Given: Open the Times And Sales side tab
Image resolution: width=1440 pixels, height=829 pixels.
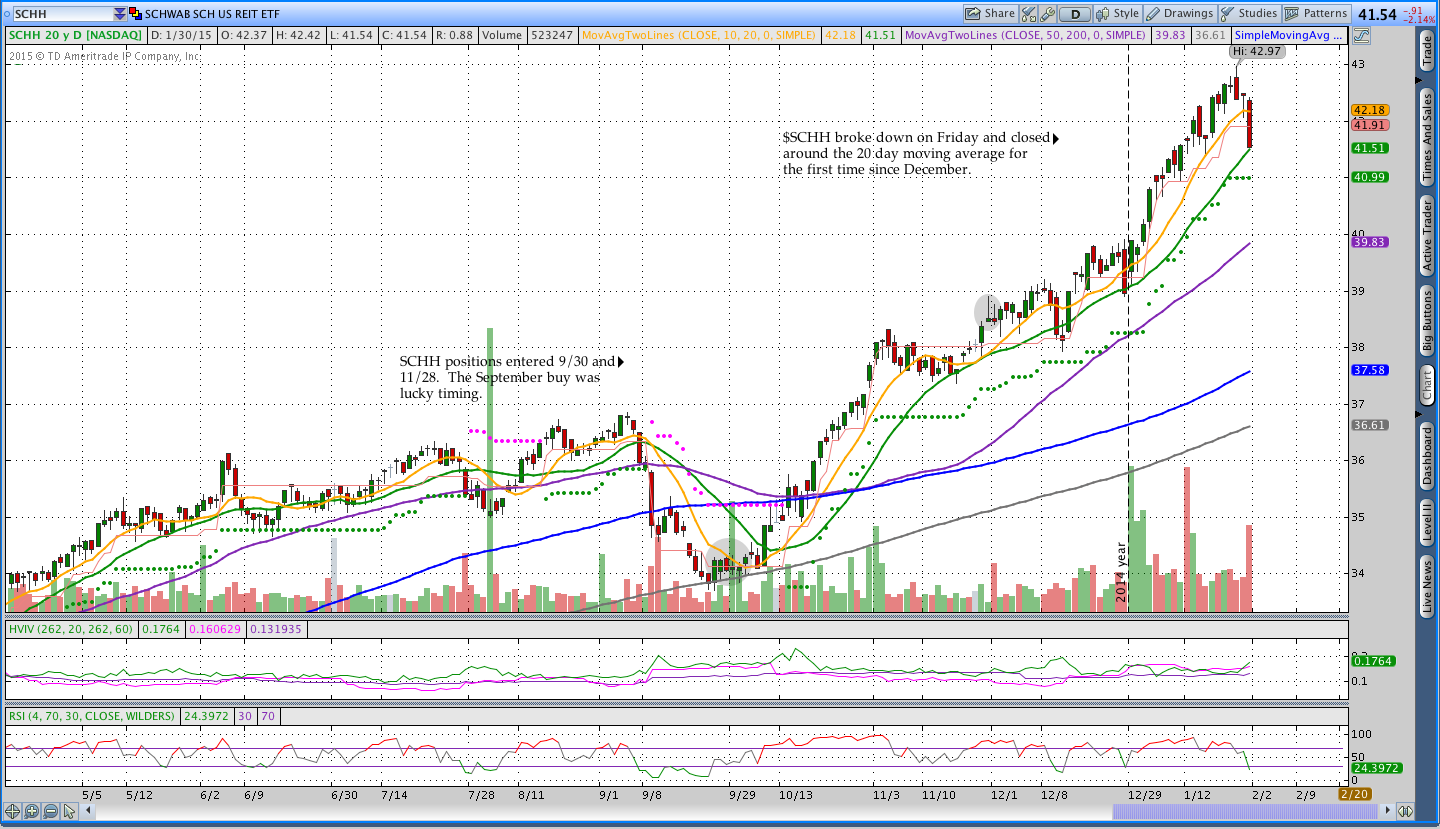Looking at the screenshot, I should pos(1427,136).
